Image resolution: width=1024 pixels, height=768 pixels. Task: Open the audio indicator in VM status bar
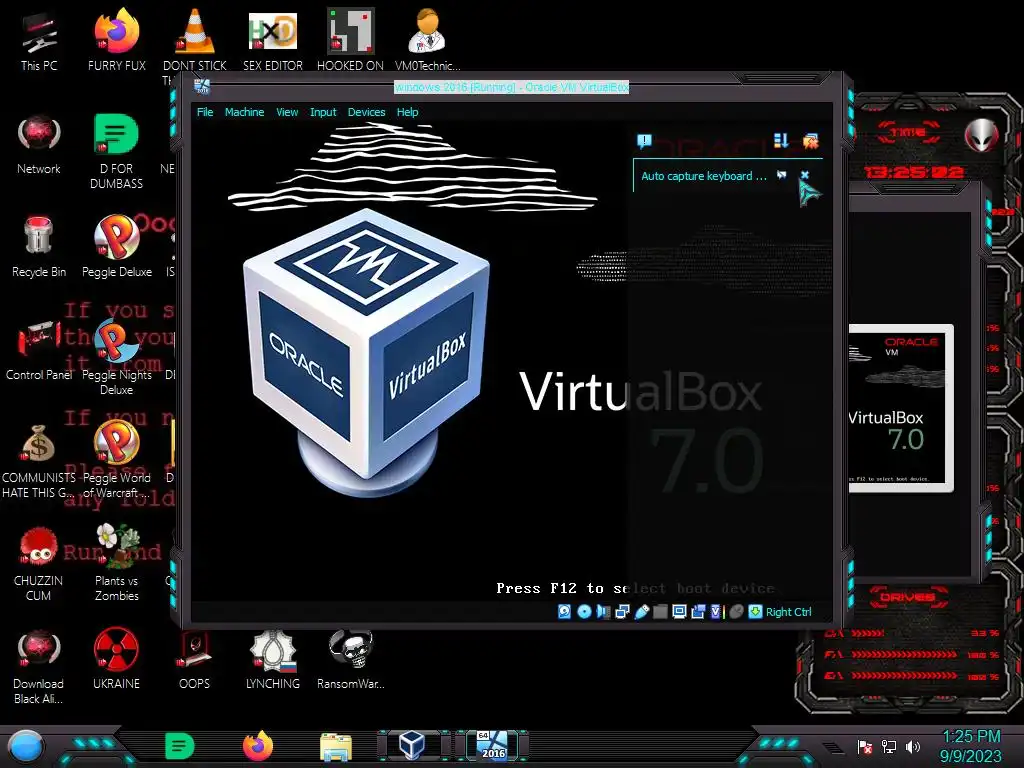click(603, 611)
